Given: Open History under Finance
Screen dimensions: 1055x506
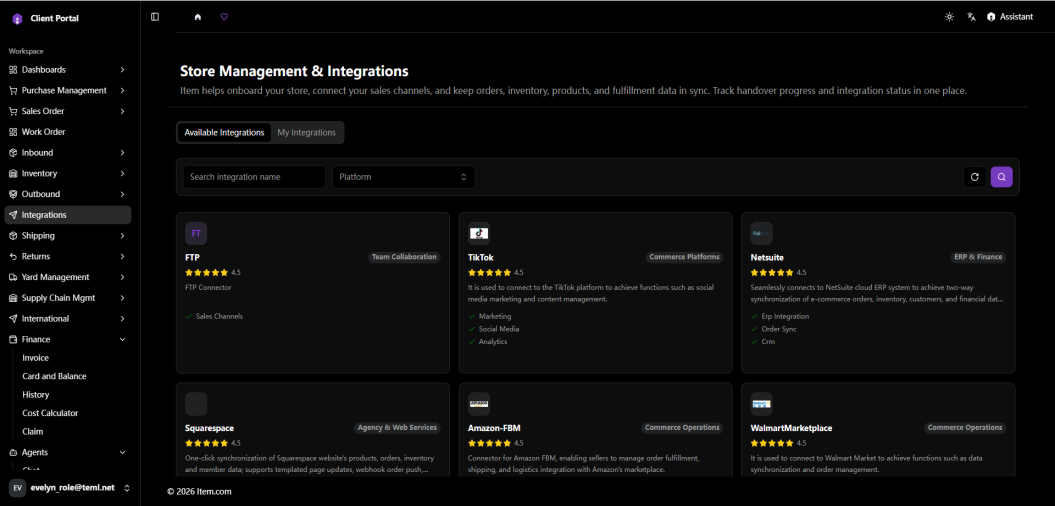Looking at the screenshot, I should pyautogui.click(x=35, y=395).
